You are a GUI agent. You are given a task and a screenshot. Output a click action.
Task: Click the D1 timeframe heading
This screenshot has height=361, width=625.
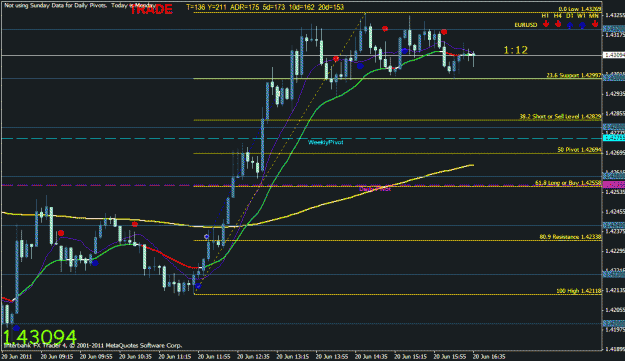click(570, 16)
